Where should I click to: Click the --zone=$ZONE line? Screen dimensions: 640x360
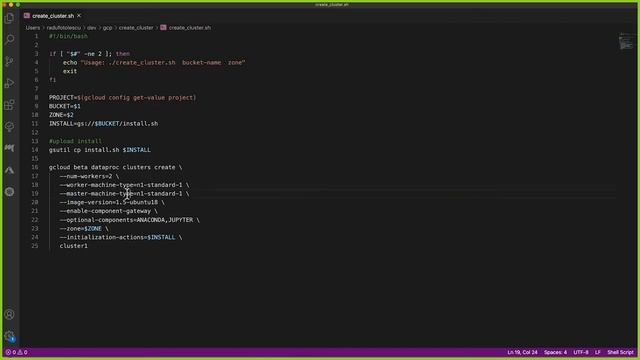84,229
